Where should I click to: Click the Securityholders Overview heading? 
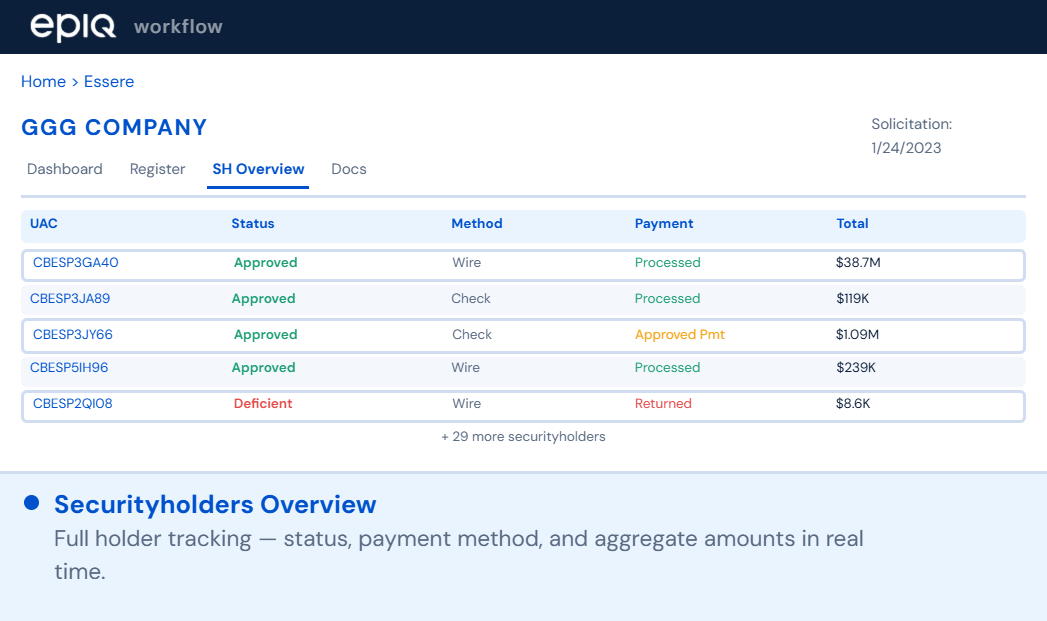(x=215, y=504)
